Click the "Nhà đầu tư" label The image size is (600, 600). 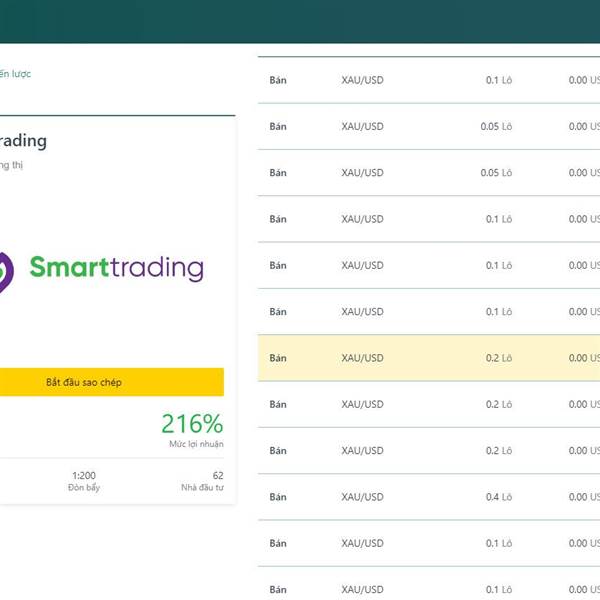202,488
